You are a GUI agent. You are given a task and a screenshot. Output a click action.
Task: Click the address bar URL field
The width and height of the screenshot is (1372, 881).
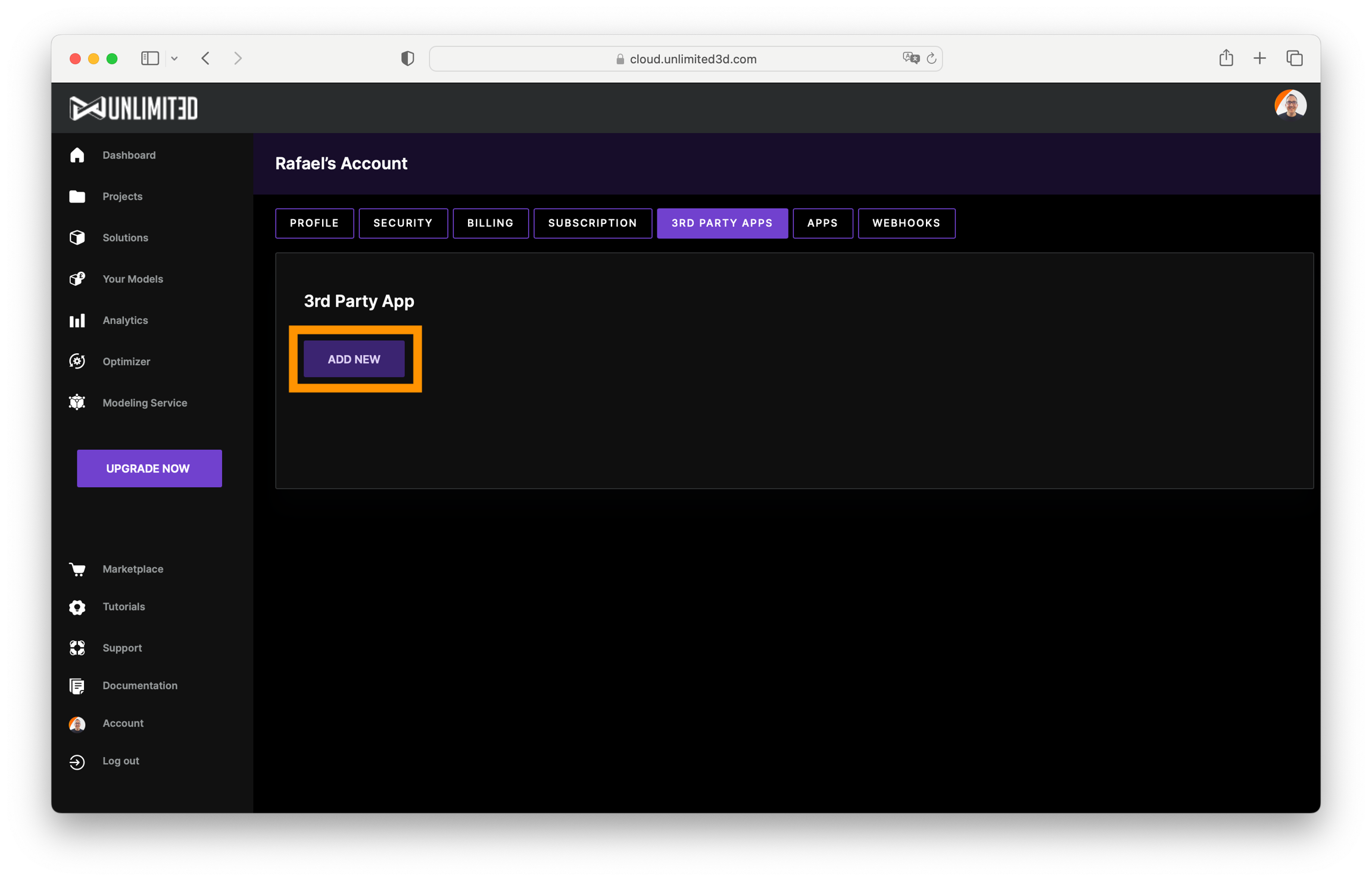693,59
